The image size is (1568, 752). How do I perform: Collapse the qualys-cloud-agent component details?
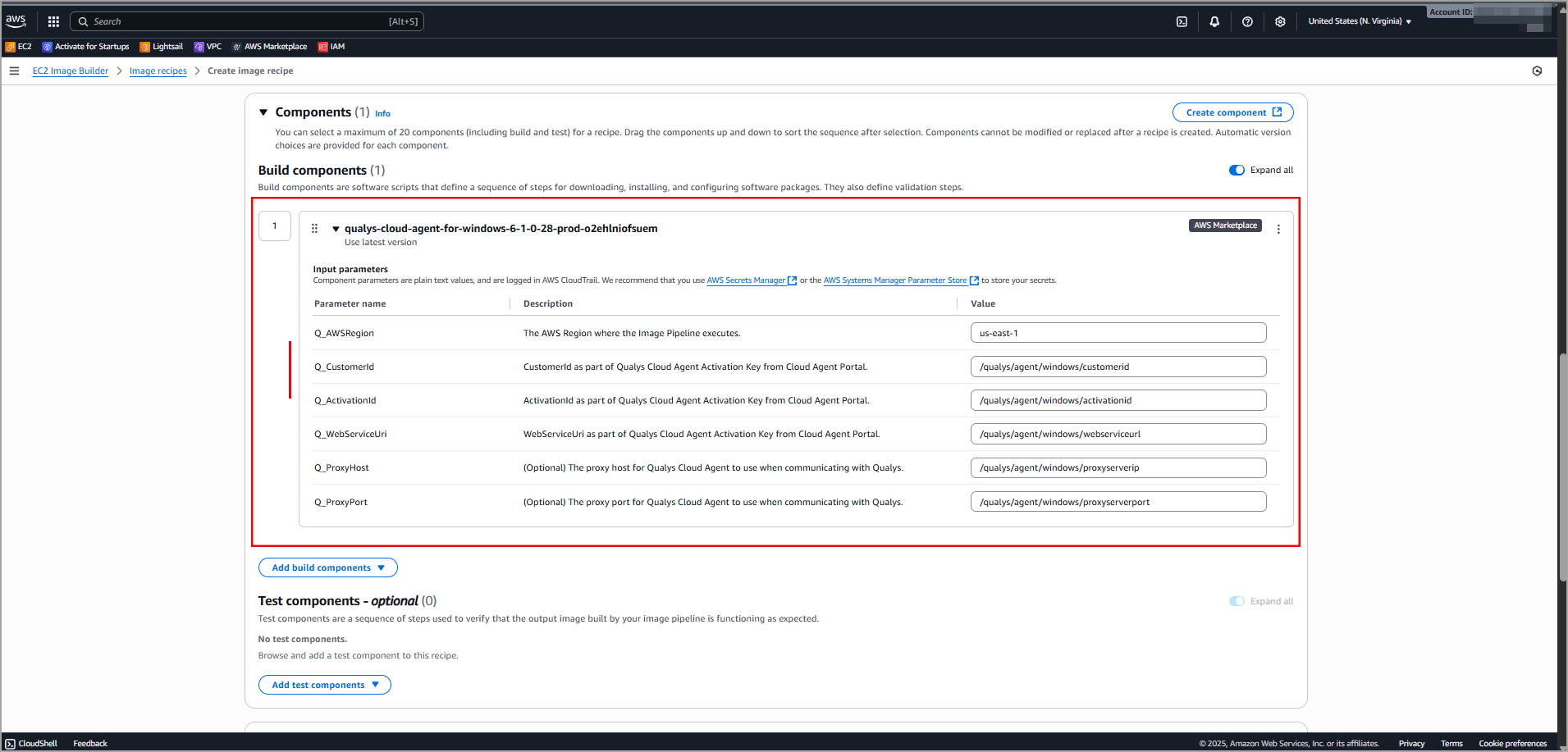point(336,229)
